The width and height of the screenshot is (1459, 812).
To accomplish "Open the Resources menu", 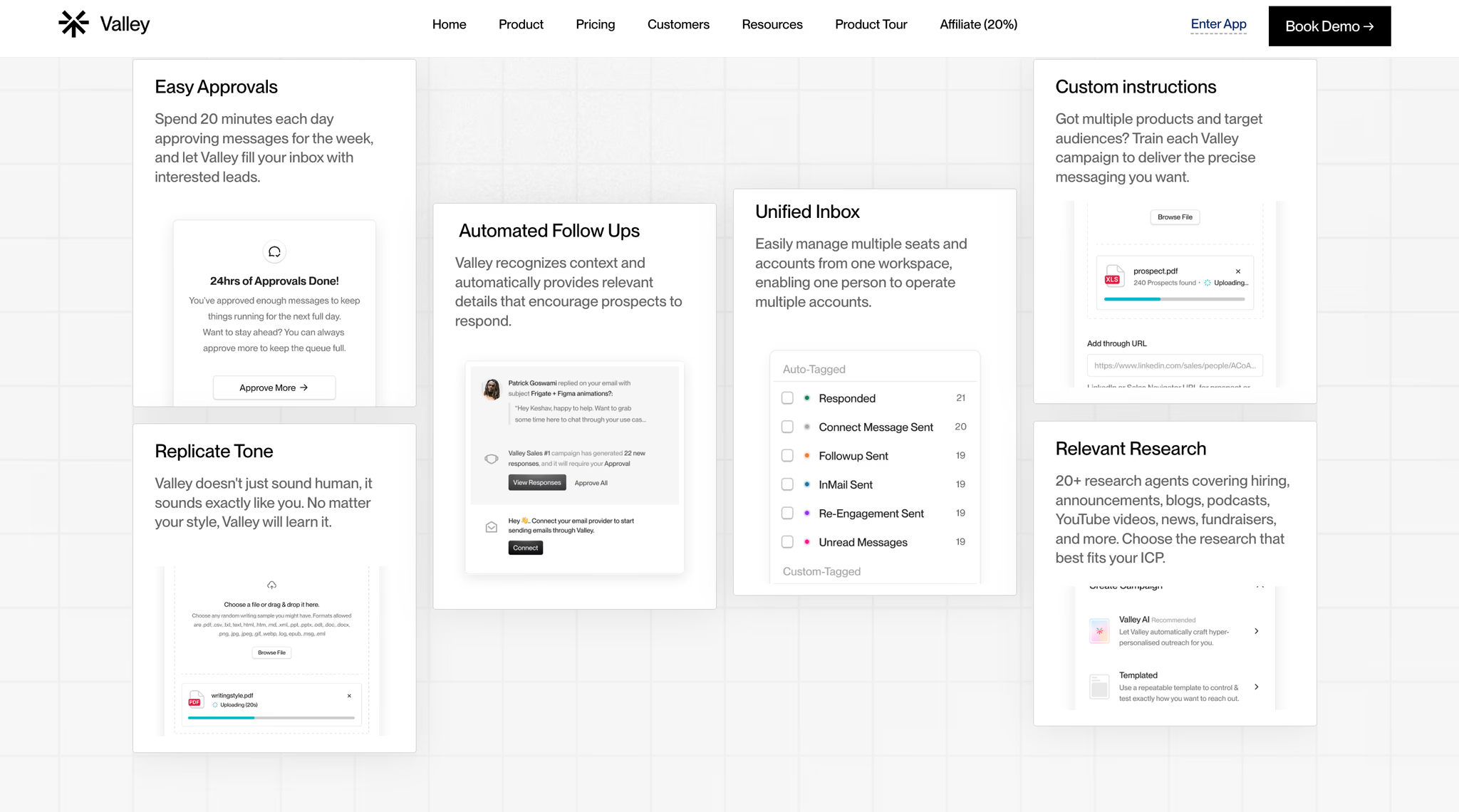I will click(772, 24).
